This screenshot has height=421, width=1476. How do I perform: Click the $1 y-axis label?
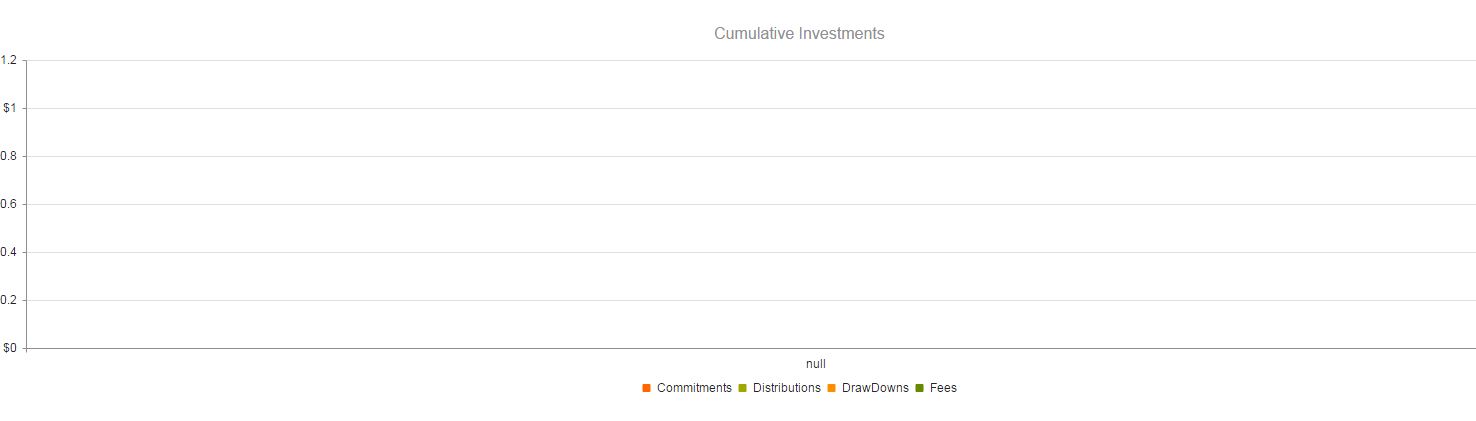10,108
